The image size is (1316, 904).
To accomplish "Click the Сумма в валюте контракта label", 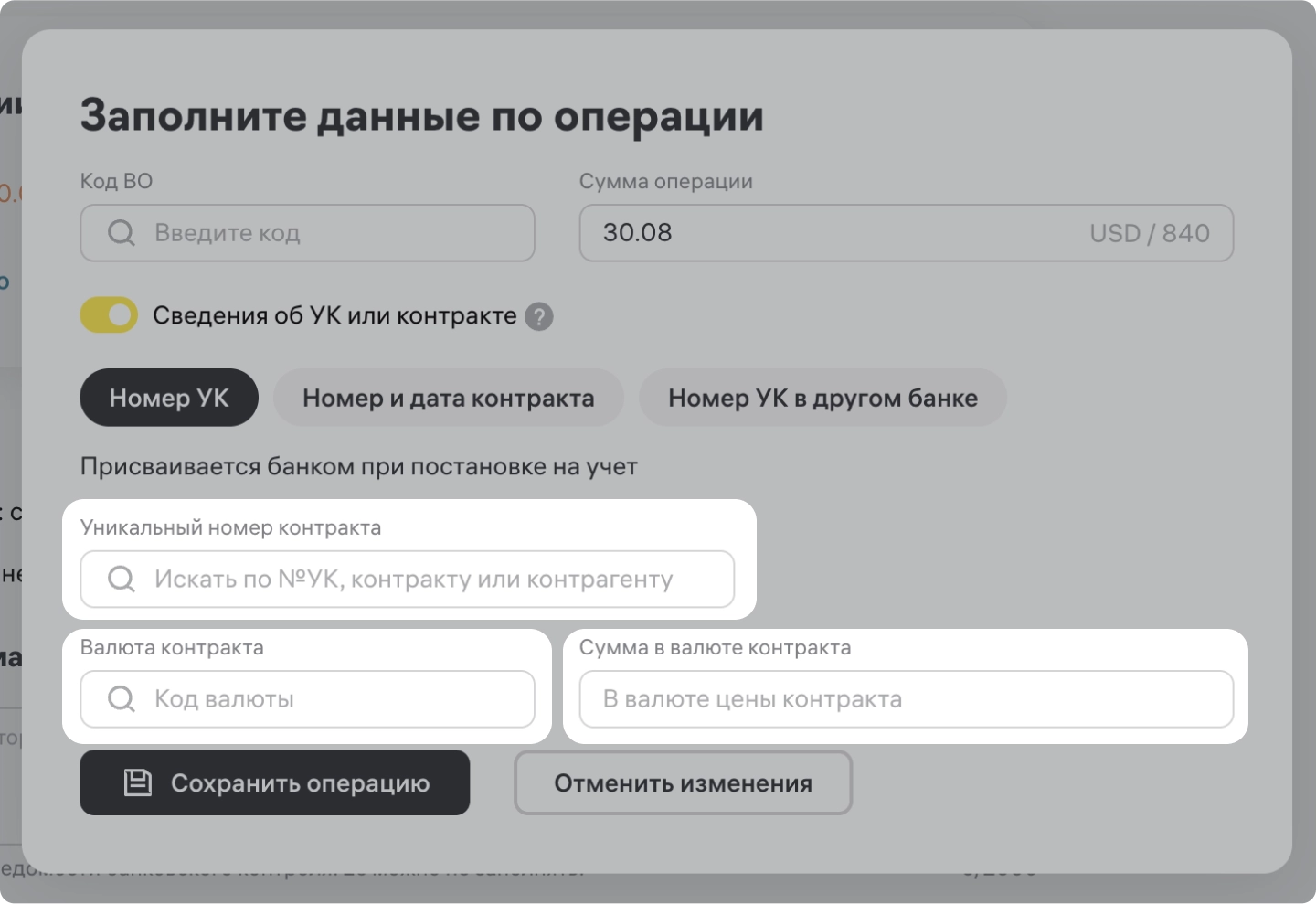I will coord(716,647).
